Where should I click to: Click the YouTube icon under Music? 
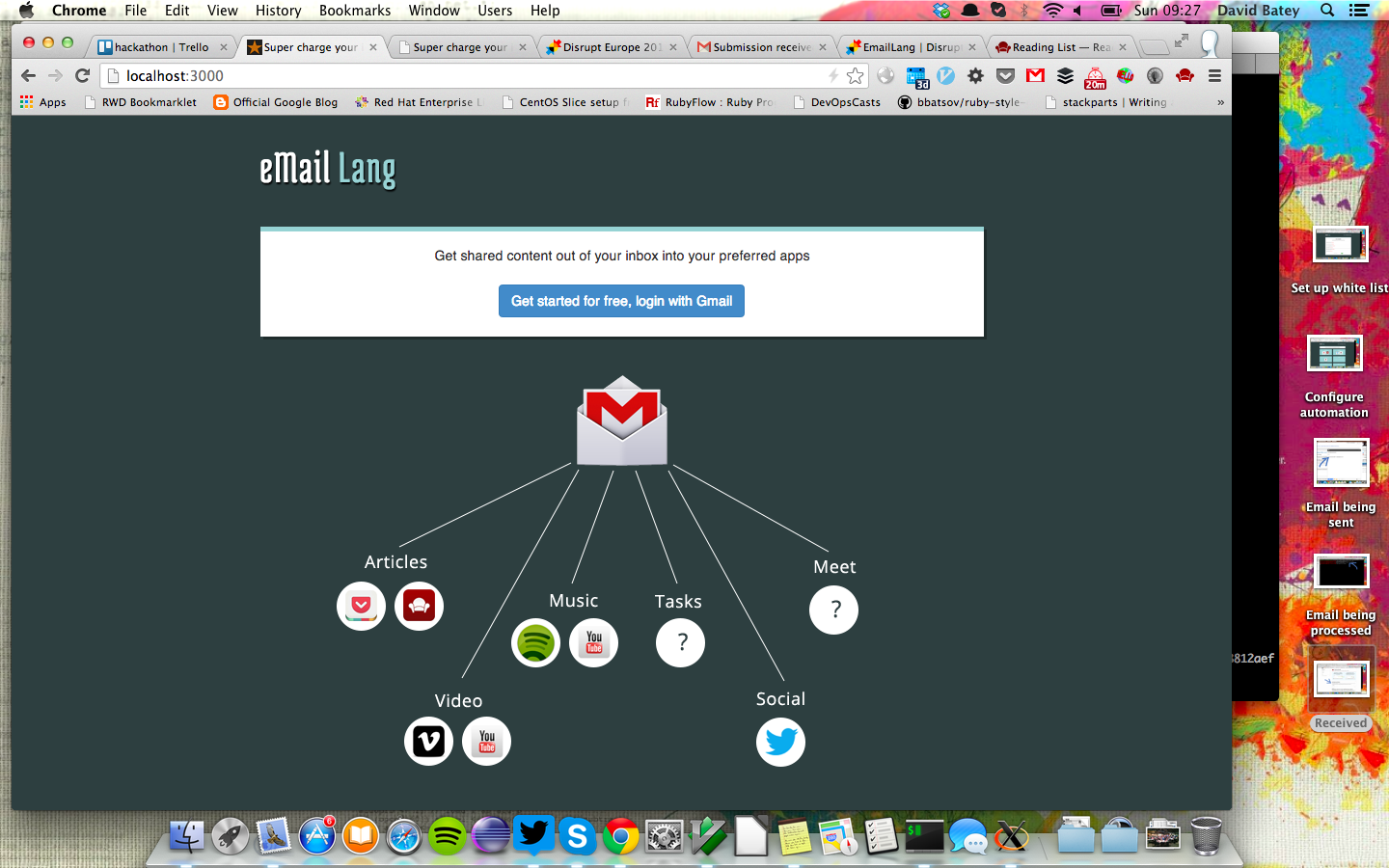(593, 642)
